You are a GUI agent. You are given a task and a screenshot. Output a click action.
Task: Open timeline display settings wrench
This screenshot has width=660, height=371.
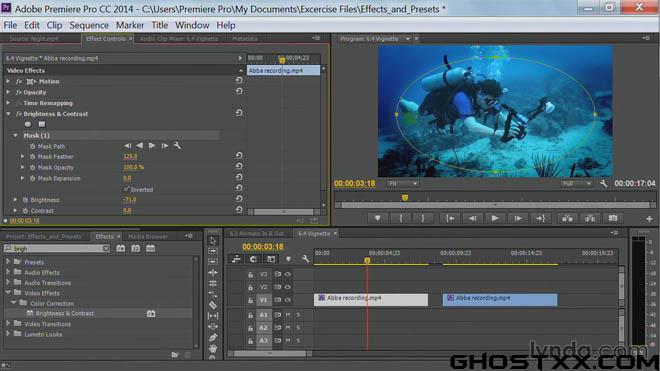(x=305, y=259)
